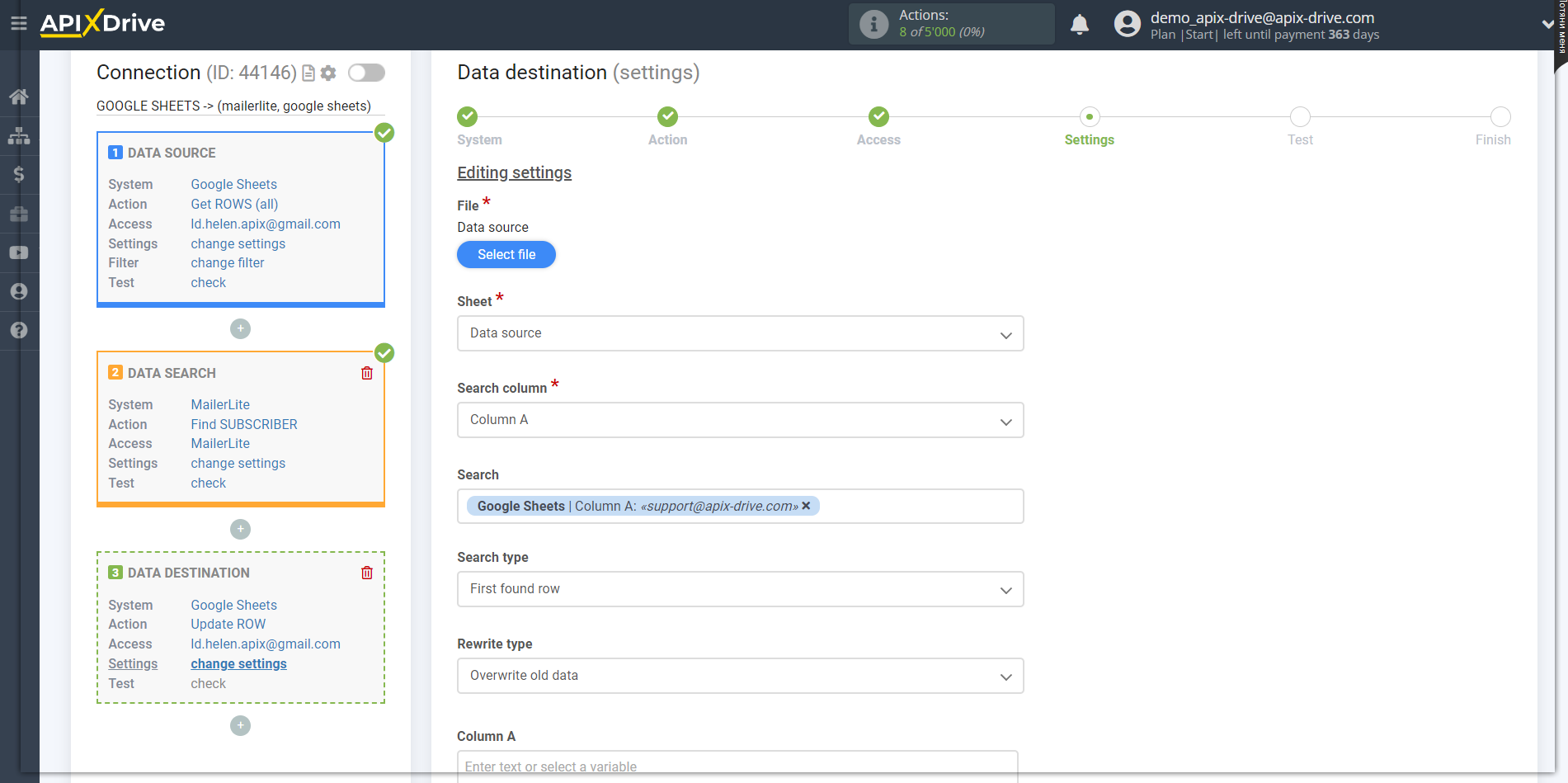
Task: Click change settings in Data Destination
Action: point(238,663)
